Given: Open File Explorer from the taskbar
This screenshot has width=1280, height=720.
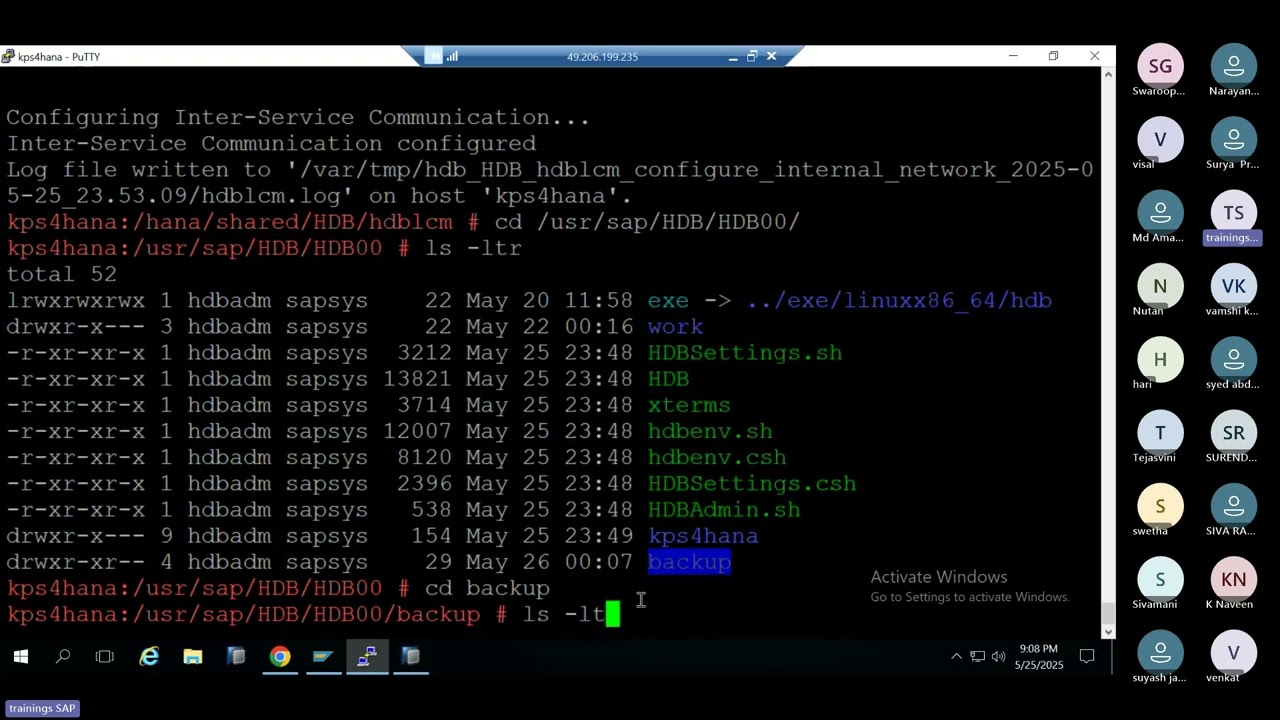Looking at the screenshot, I should tap(193, 657).
